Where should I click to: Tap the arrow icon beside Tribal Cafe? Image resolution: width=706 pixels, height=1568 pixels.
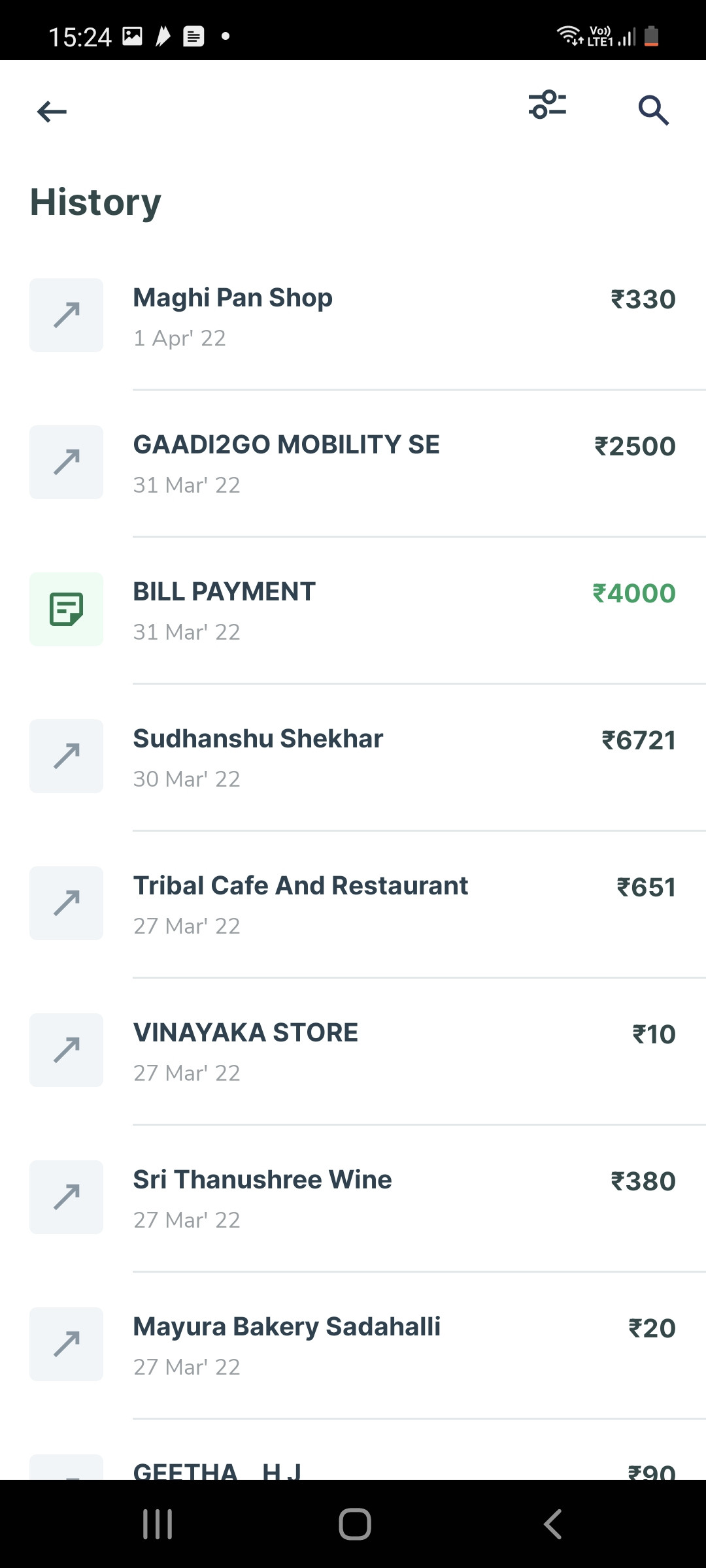67,903
